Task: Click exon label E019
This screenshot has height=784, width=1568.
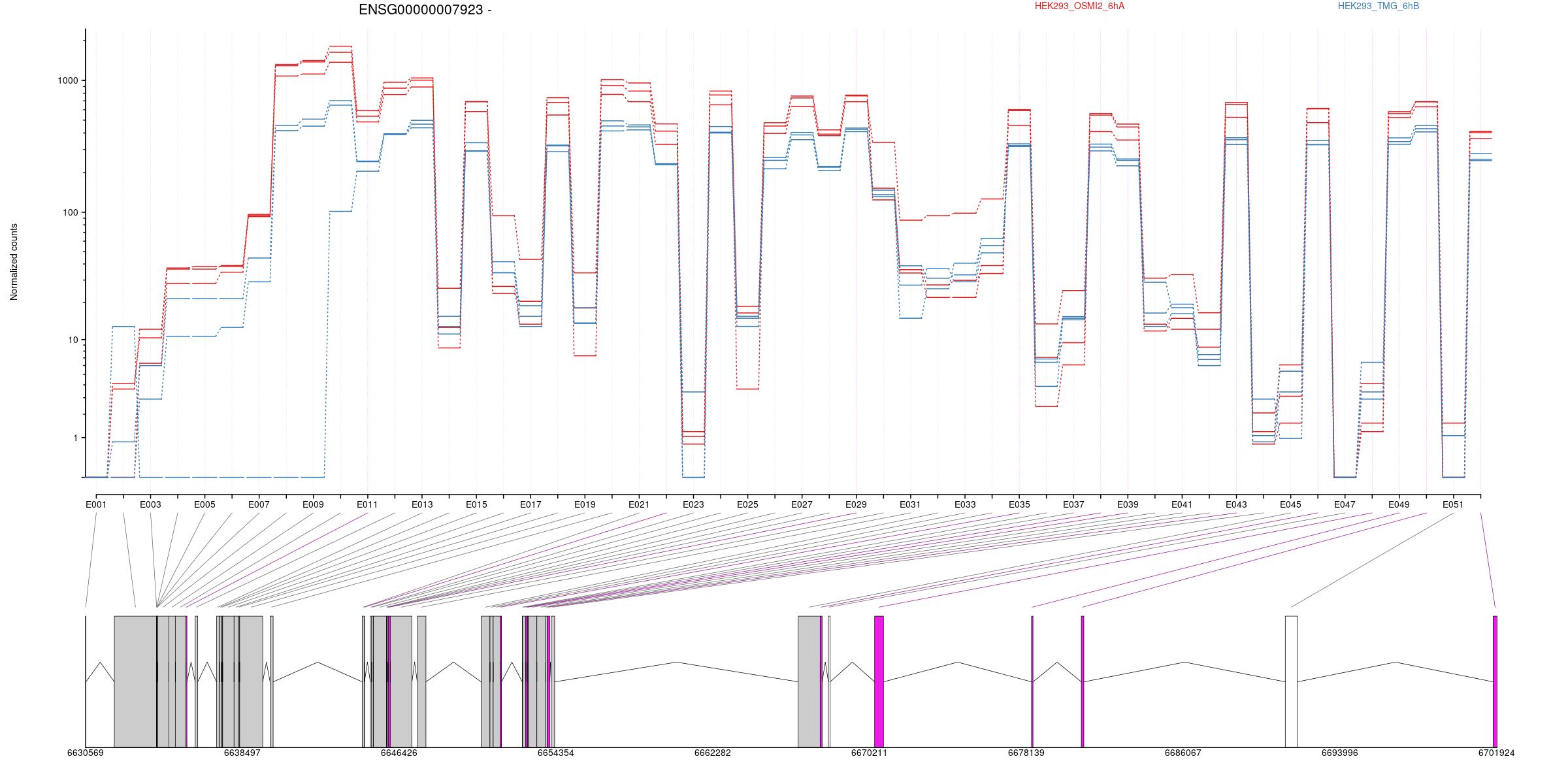Action: pos(585,504)
